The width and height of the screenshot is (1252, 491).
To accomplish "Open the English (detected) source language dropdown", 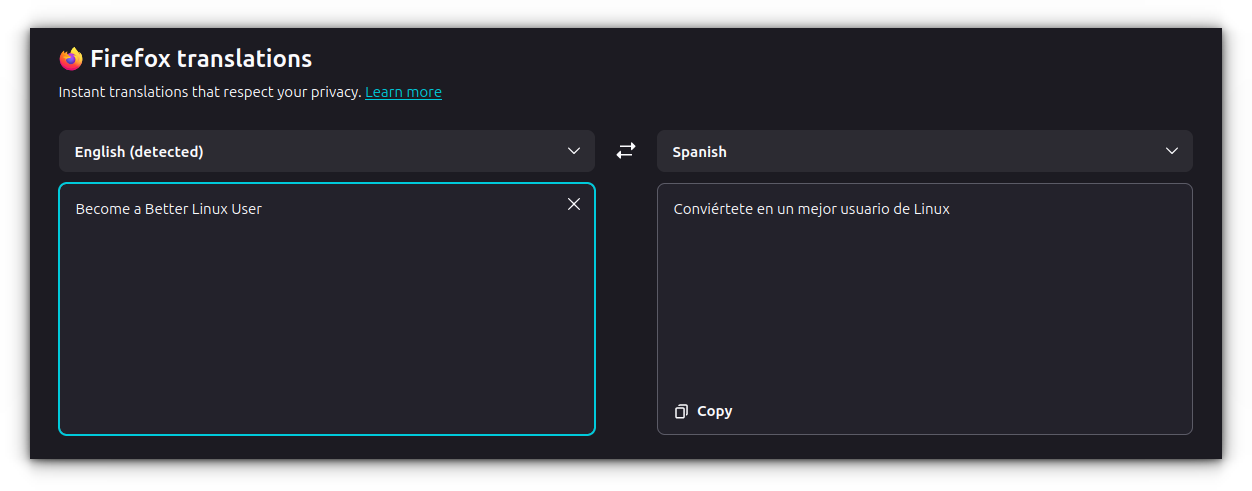I will click(327, 151).
